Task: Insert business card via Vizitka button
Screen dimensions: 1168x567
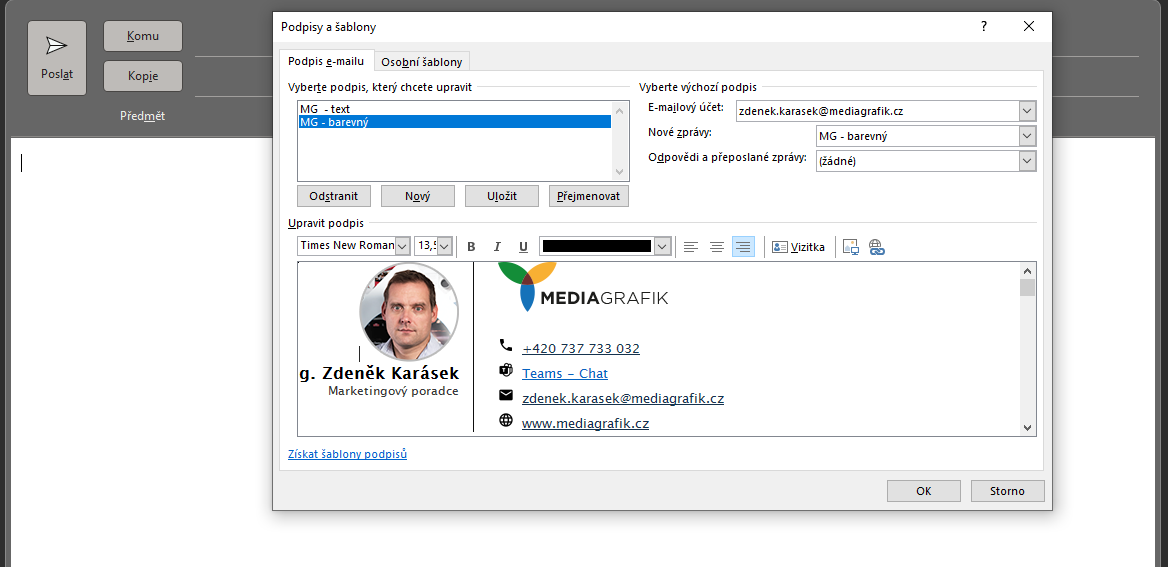Action: 799,247
